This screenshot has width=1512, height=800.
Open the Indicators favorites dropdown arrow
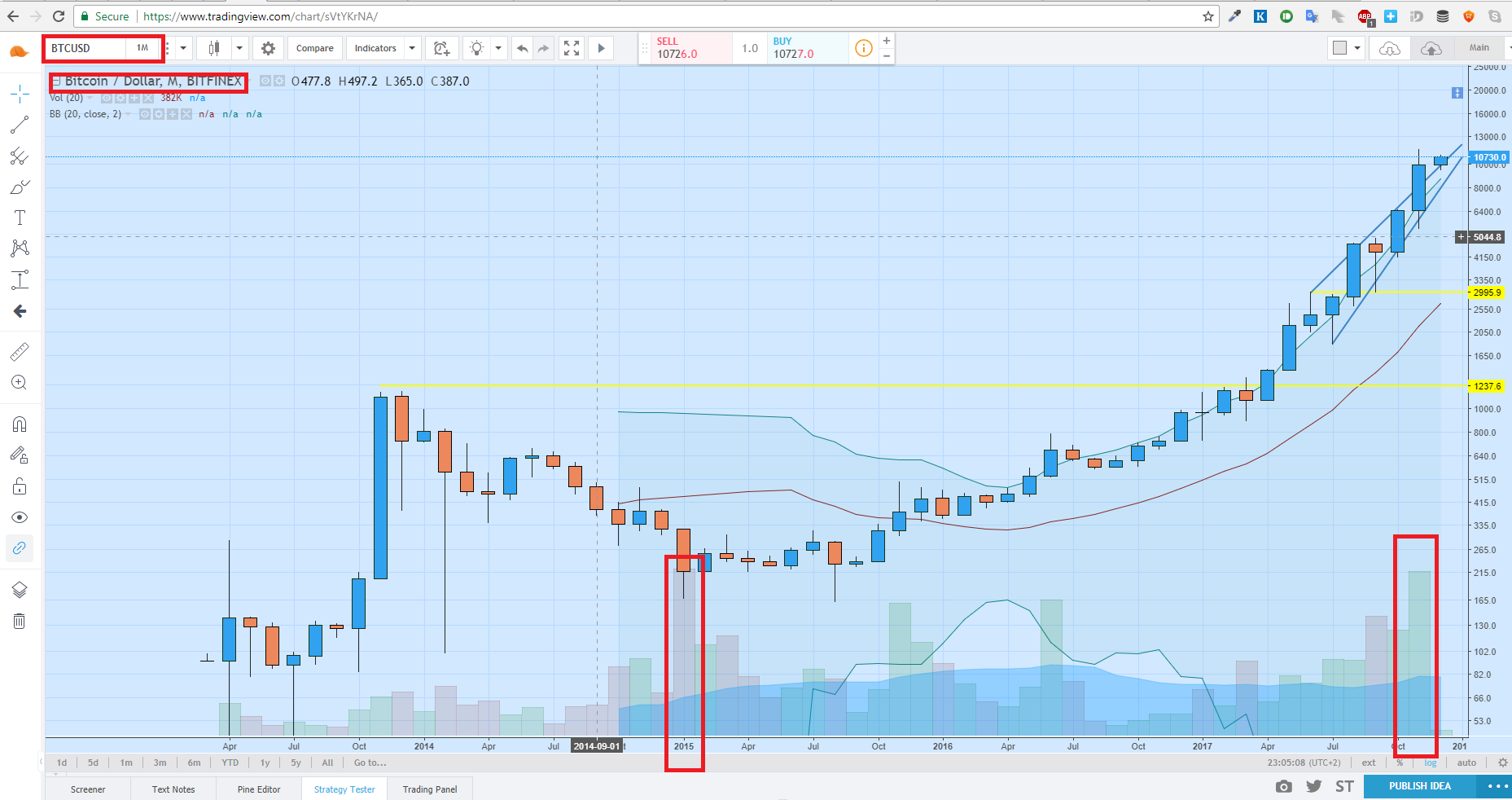412,48
